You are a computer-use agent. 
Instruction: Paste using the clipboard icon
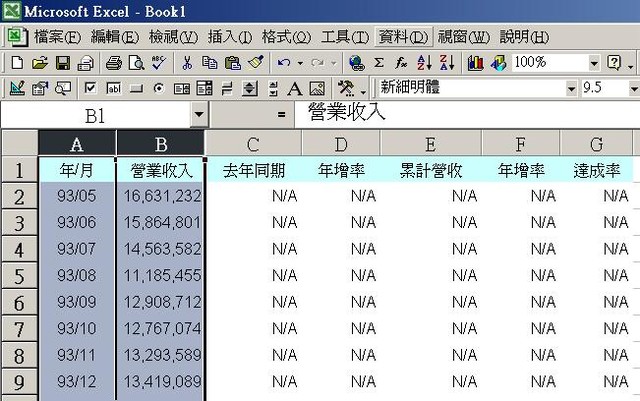click(233, 63)
